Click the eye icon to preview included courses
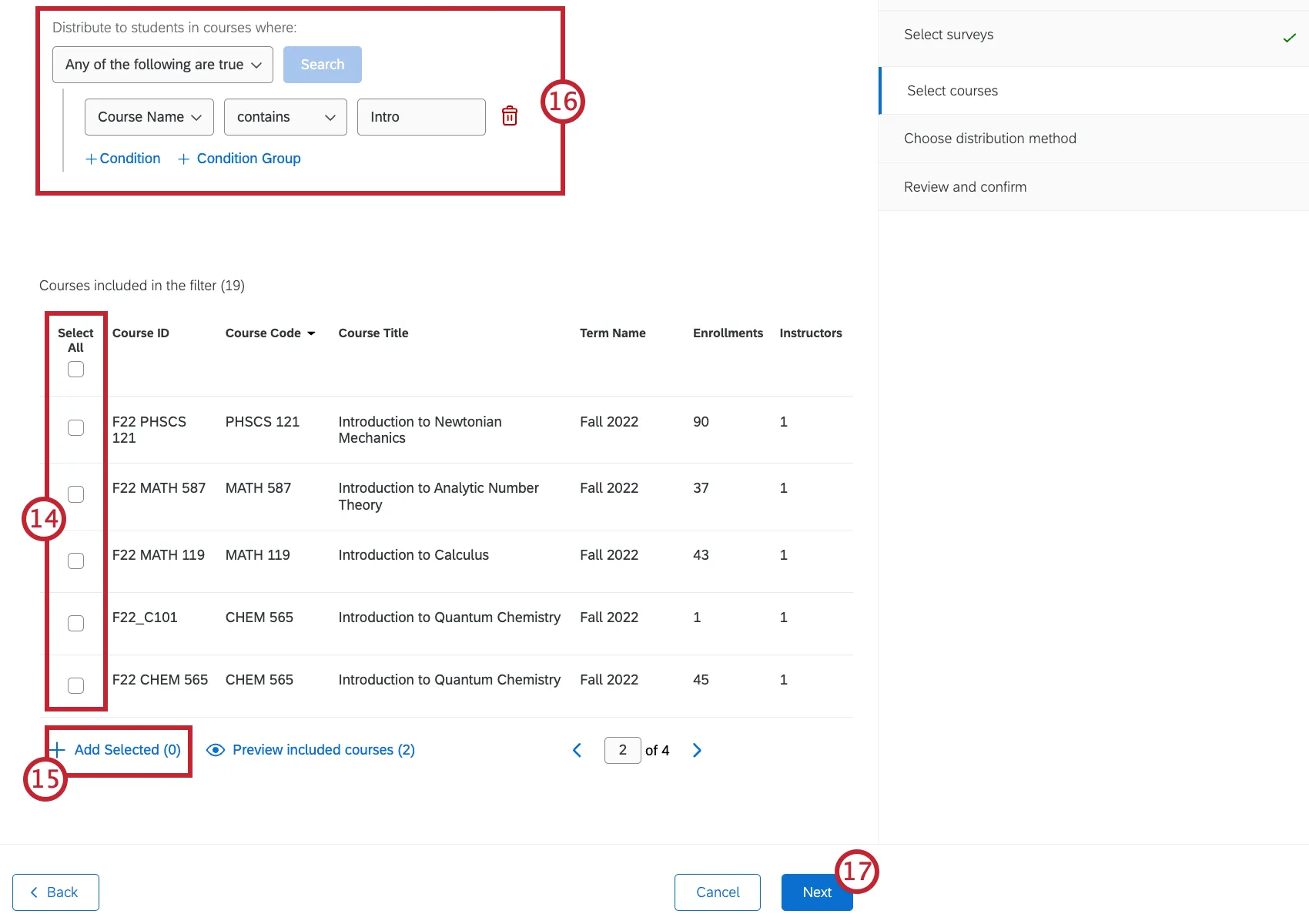Screen dimensions: 1309x924 pos(215,749)
